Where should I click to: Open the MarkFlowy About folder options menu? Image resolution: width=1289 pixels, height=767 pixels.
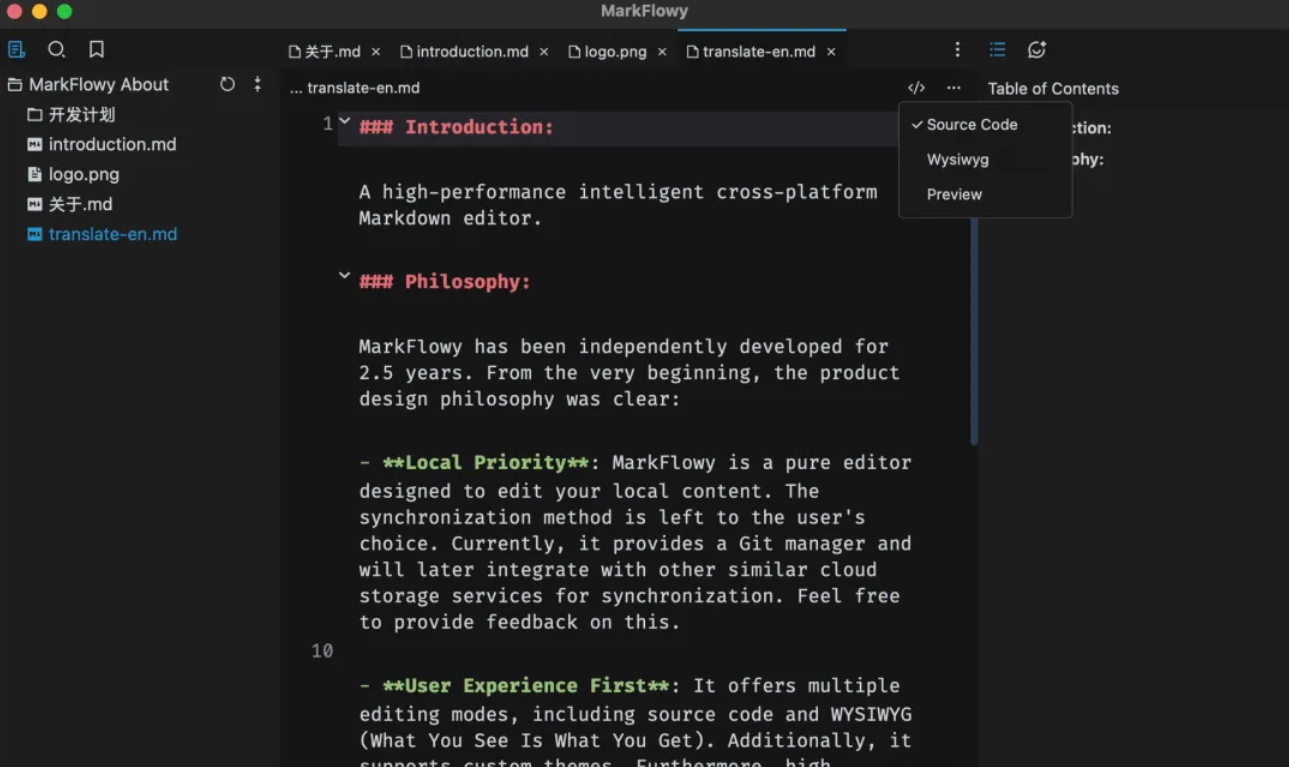(x=257, y=84)
